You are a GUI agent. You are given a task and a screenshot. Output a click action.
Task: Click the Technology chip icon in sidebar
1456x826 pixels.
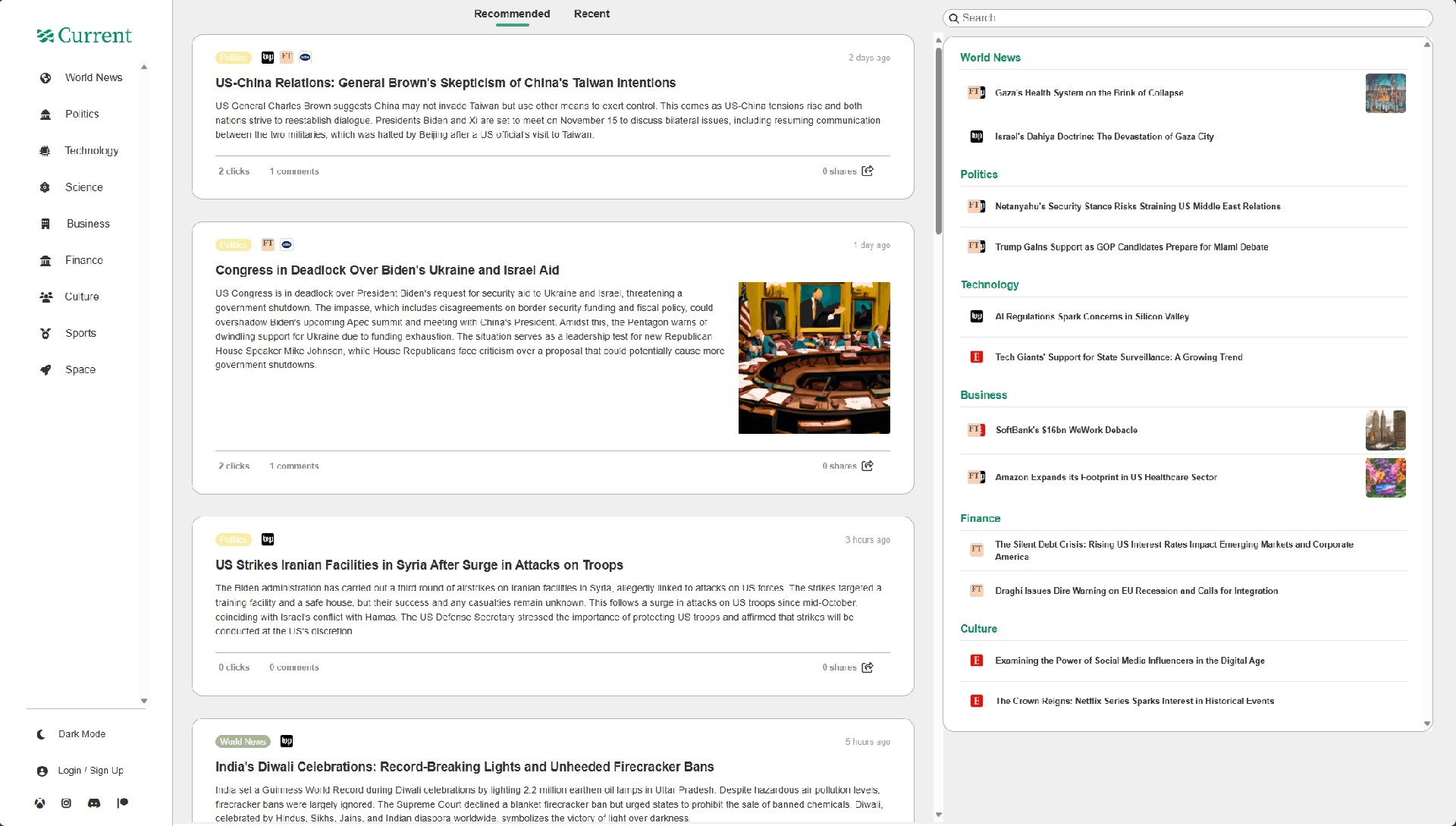click(x=45, y=151)
